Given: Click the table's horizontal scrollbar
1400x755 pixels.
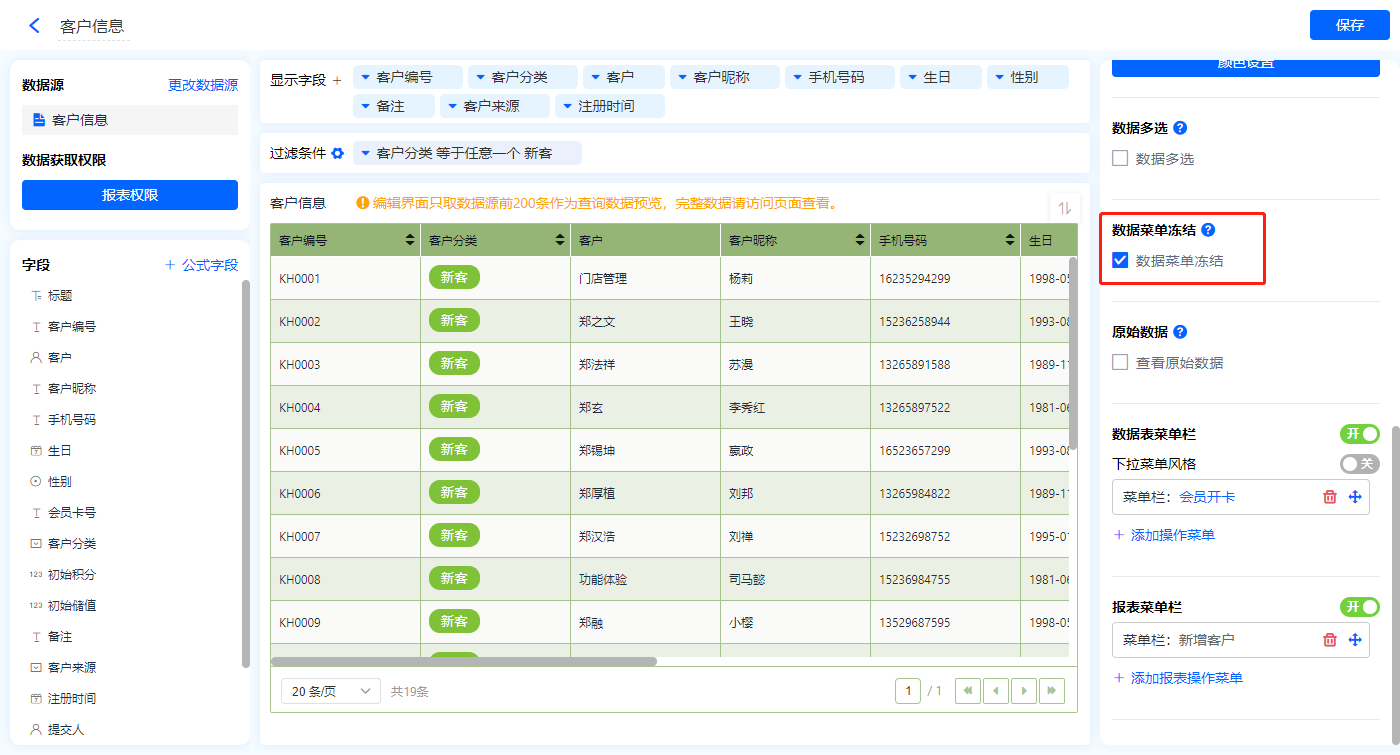Looking at the screenshot, I should [x=463, y=661].
